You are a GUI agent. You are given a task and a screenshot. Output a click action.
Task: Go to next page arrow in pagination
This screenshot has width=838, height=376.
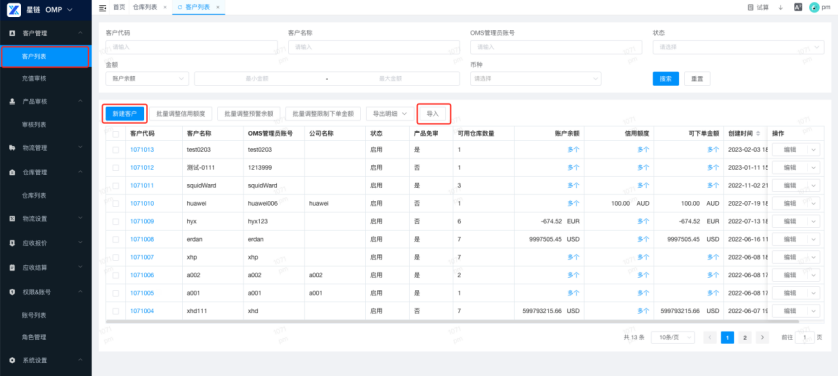(x=762, y=338)
